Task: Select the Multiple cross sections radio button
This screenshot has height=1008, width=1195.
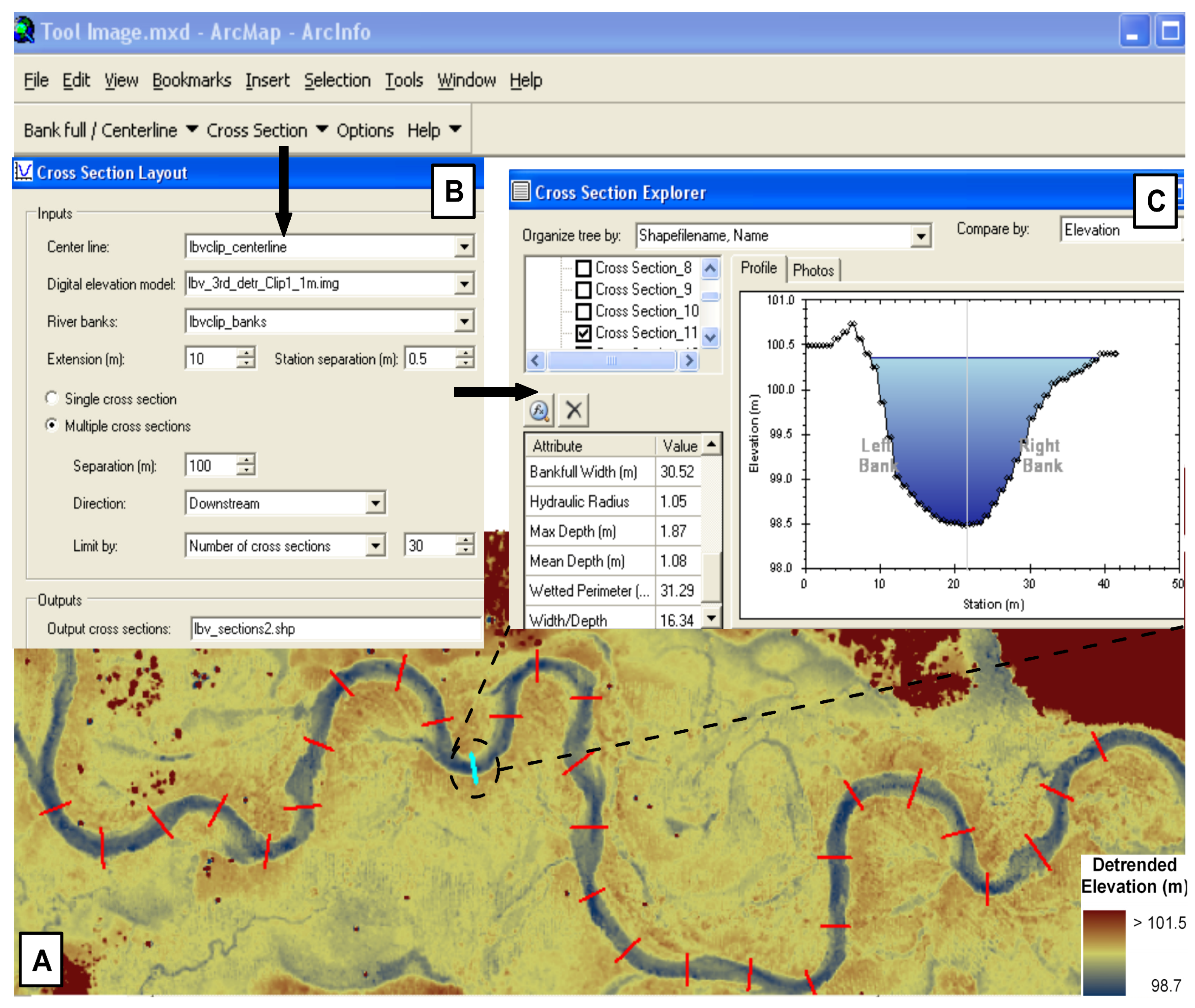Action: click(52, 425)
